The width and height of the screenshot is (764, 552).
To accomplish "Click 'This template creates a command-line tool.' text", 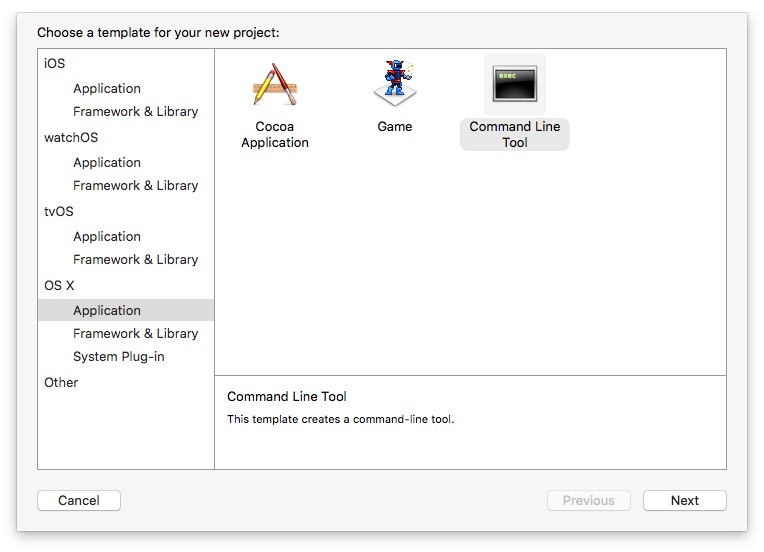I will [341, 419].
